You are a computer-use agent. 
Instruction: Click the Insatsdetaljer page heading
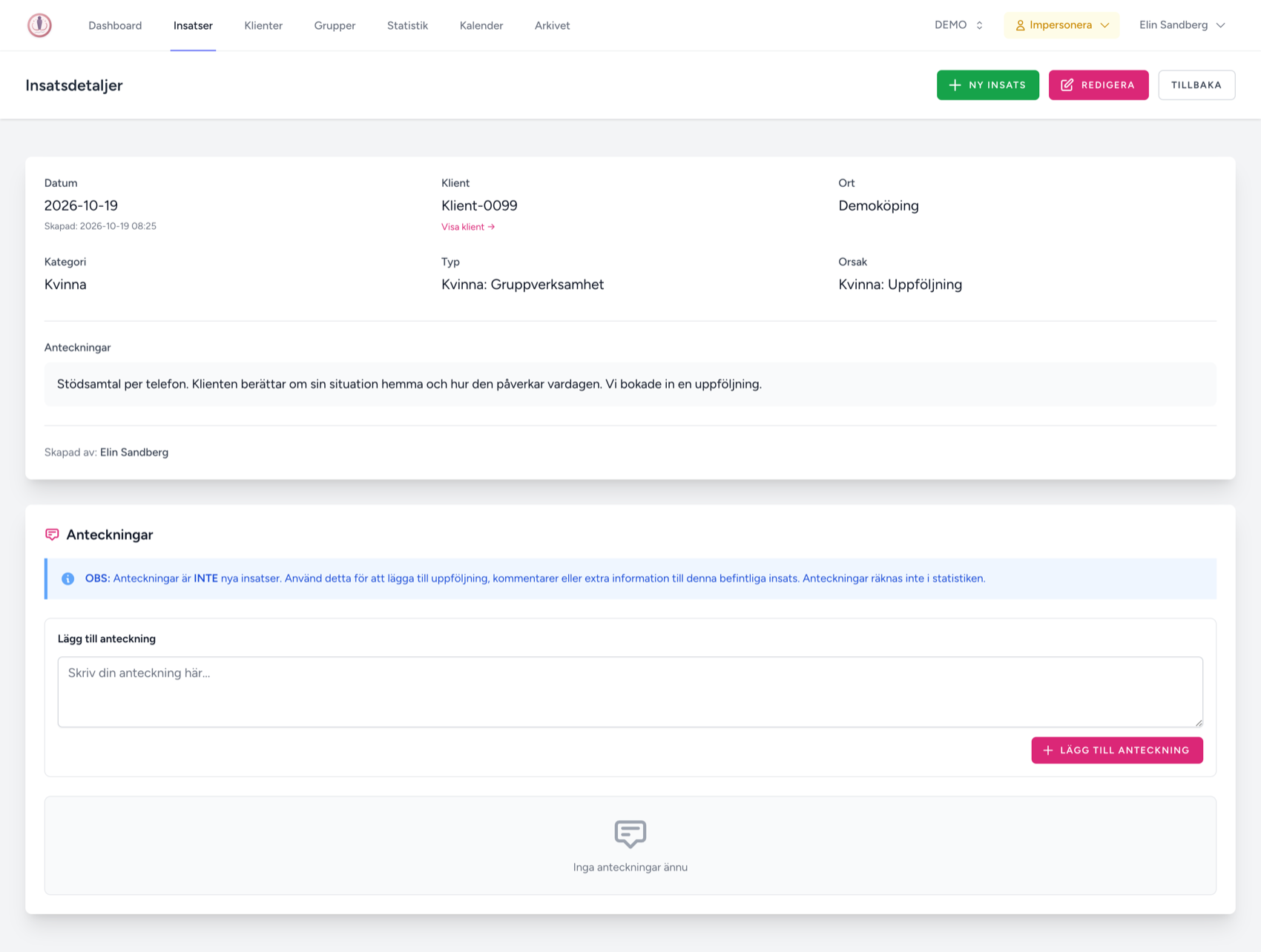[x=74, y=85]
